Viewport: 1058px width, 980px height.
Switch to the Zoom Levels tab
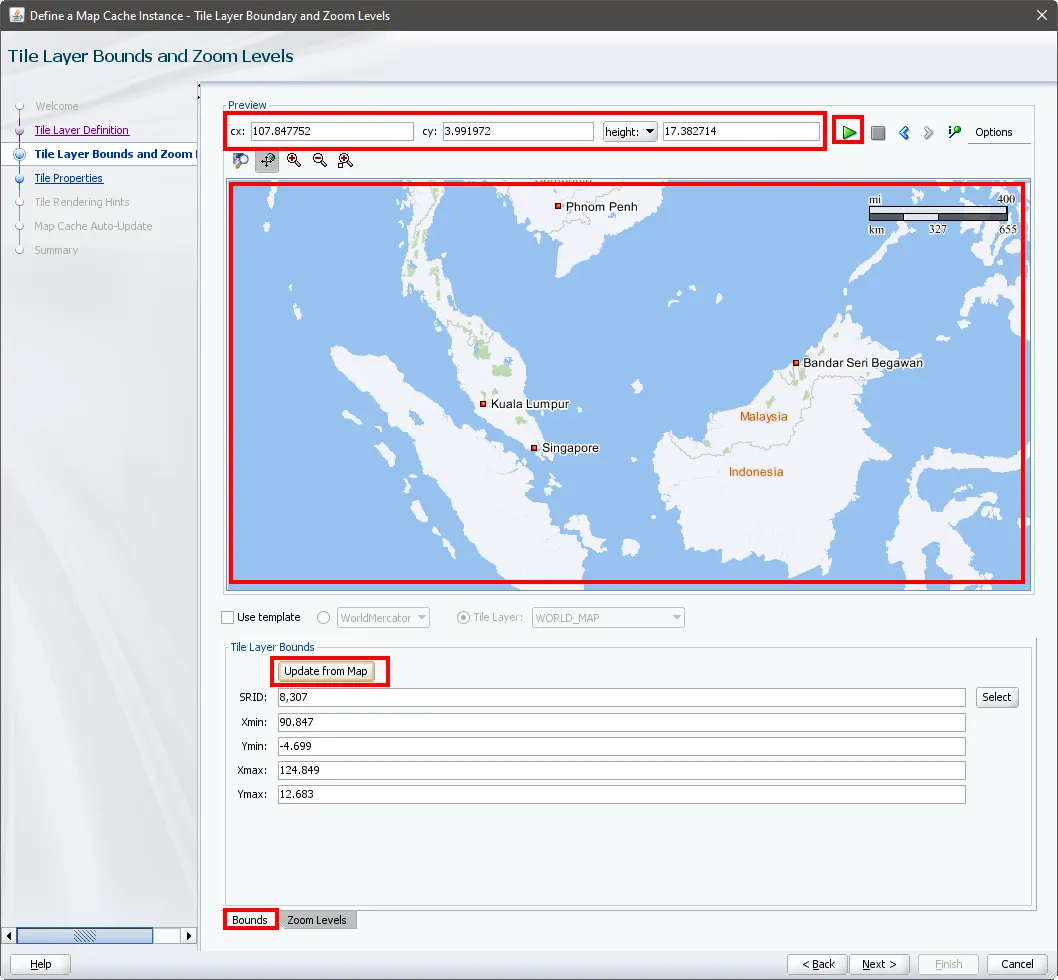coord(316,920)
